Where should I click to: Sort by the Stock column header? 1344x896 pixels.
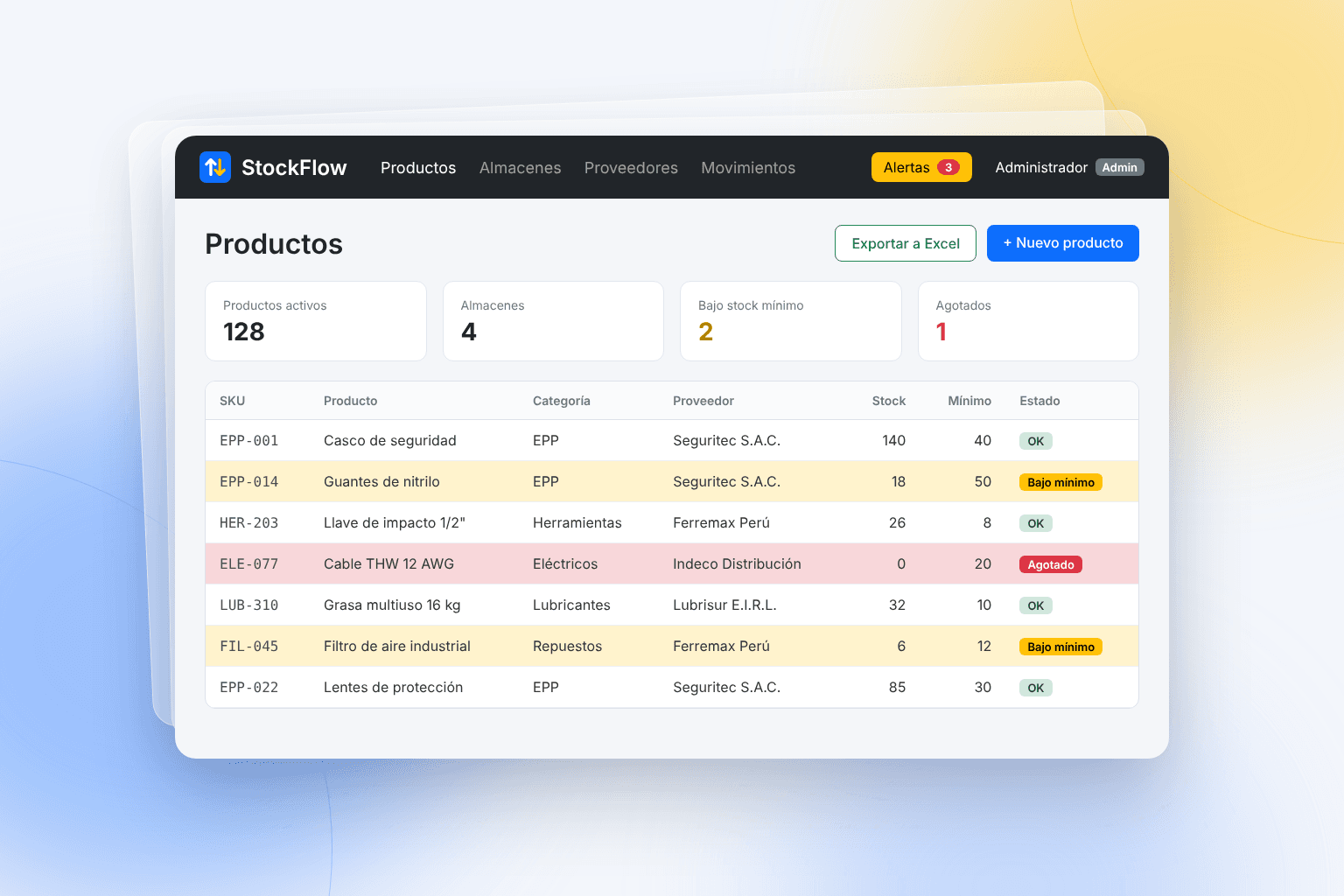(x=889, y=401)
